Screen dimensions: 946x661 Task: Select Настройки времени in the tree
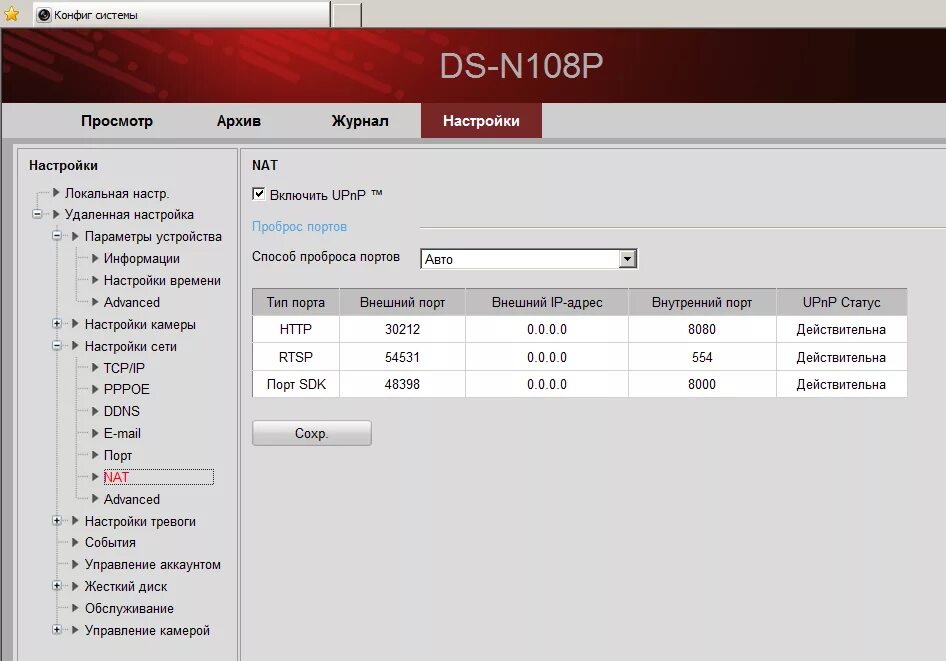[x=162, y=280]
